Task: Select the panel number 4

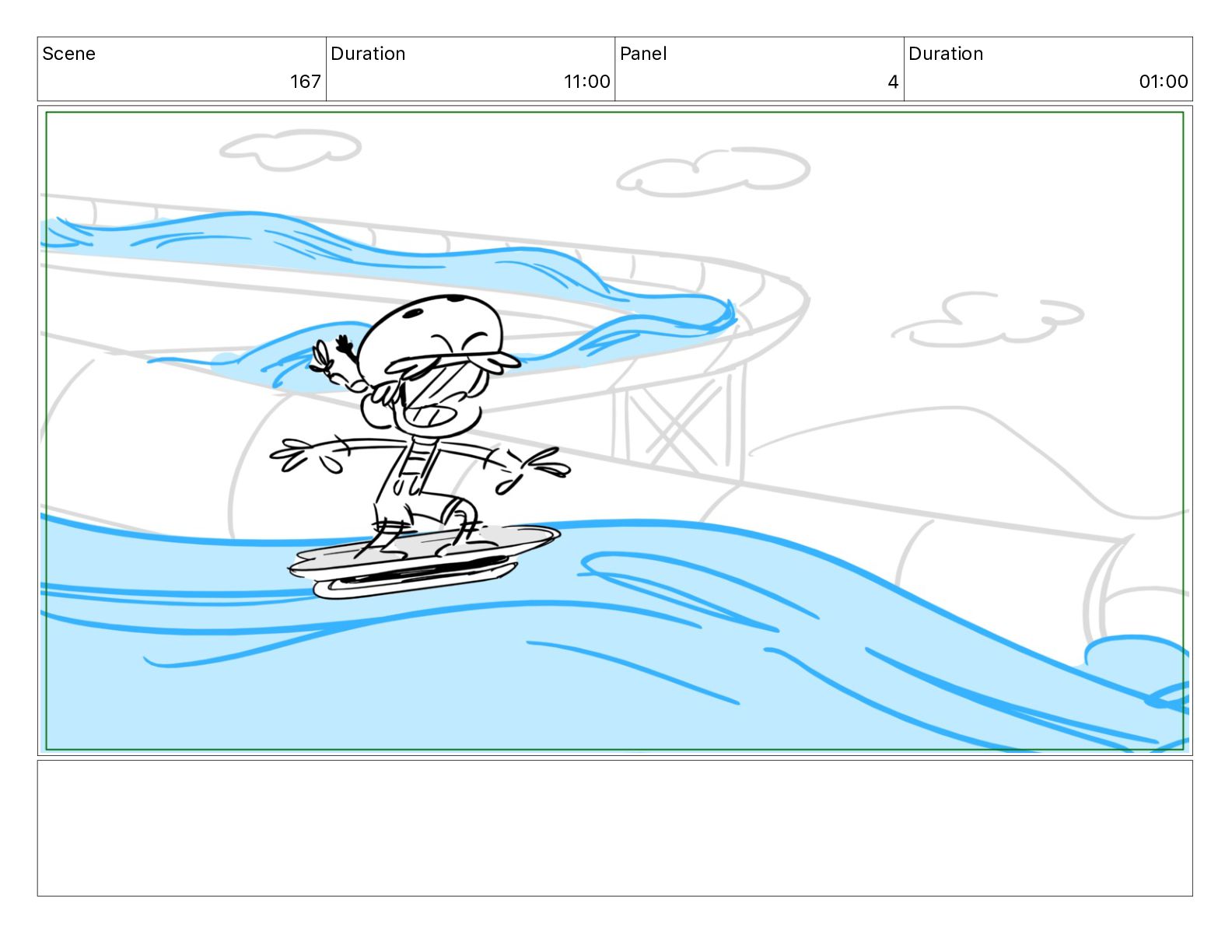Action: click(x=893, y=82)
